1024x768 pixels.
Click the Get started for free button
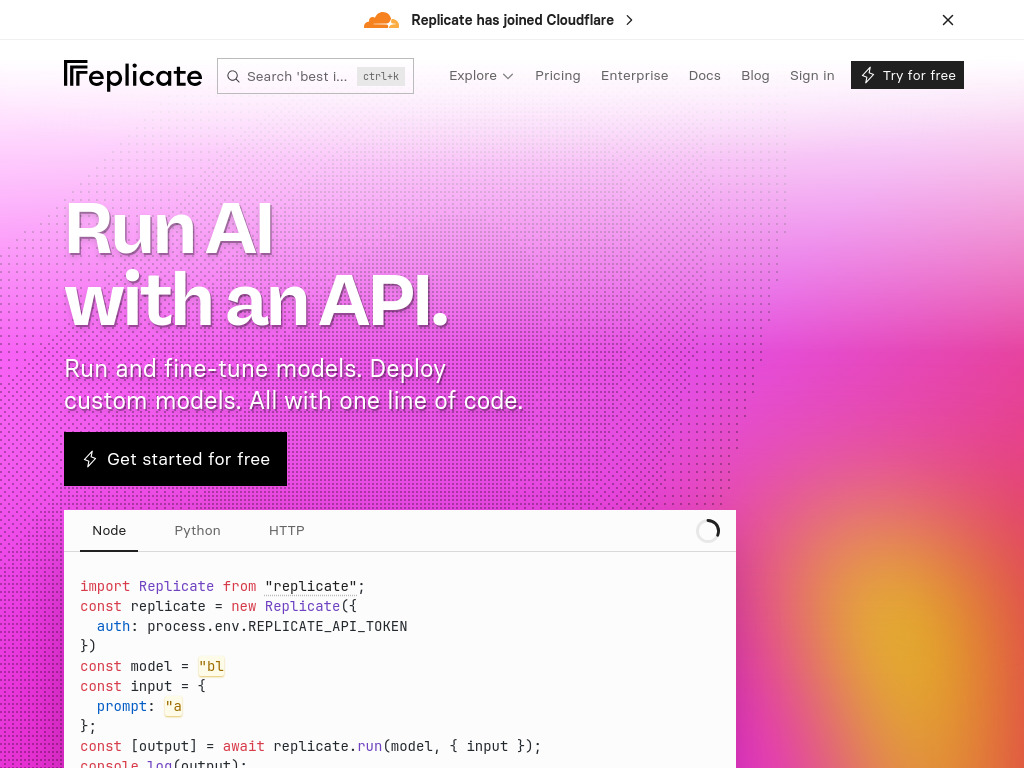pyautogui.click(x=175, y=459)
